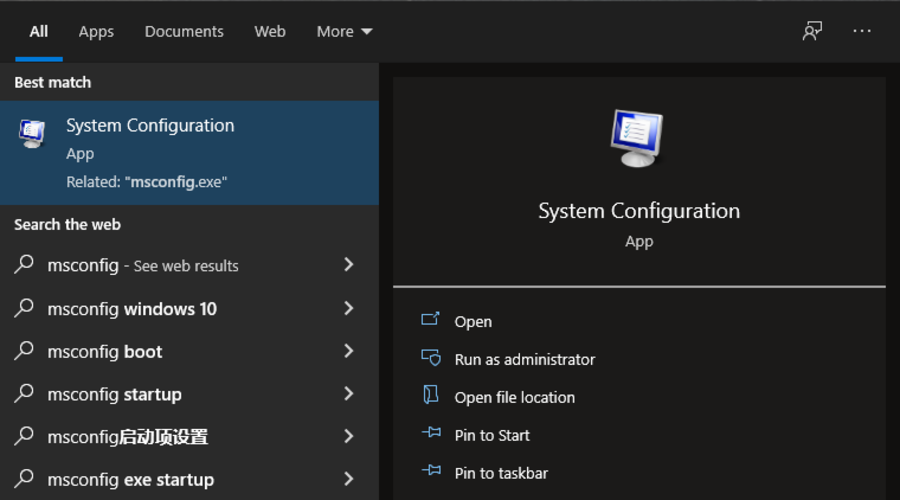Expand the msconfig windows 10 arrow
Viewport: 900px width, 500px height.
[x=348, y=308]
